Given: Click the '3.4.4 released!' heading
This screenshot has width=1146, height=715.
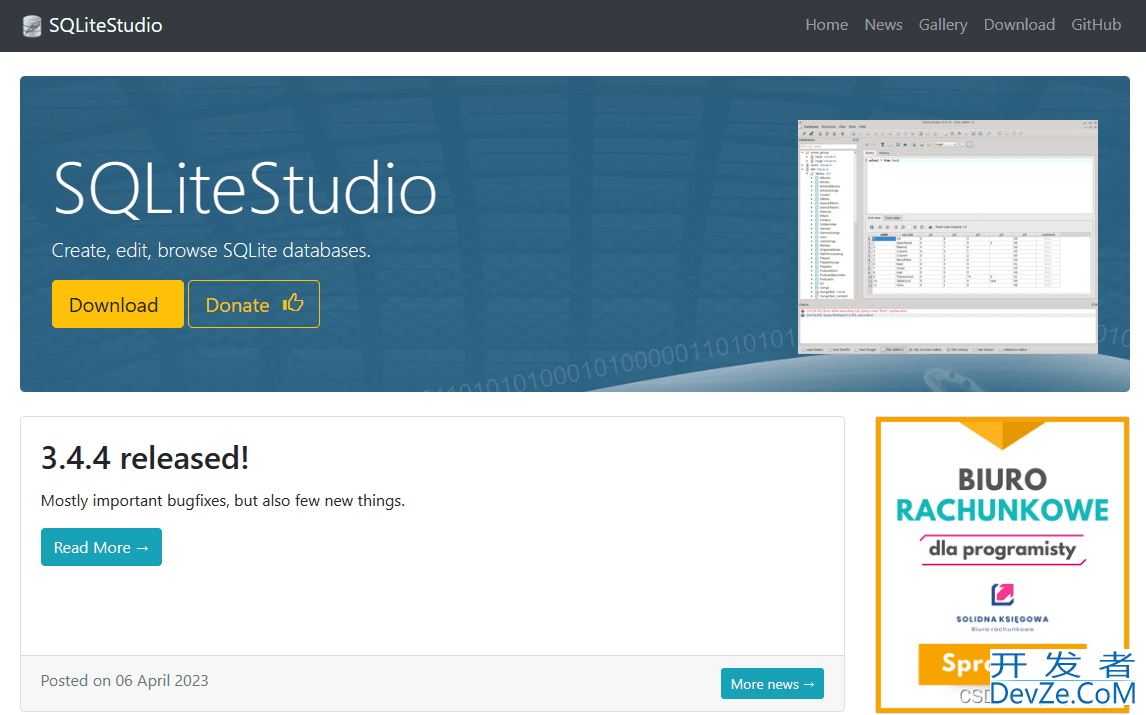Looking at the screenshot, I should pyautogui.click(x=145, y=458).
